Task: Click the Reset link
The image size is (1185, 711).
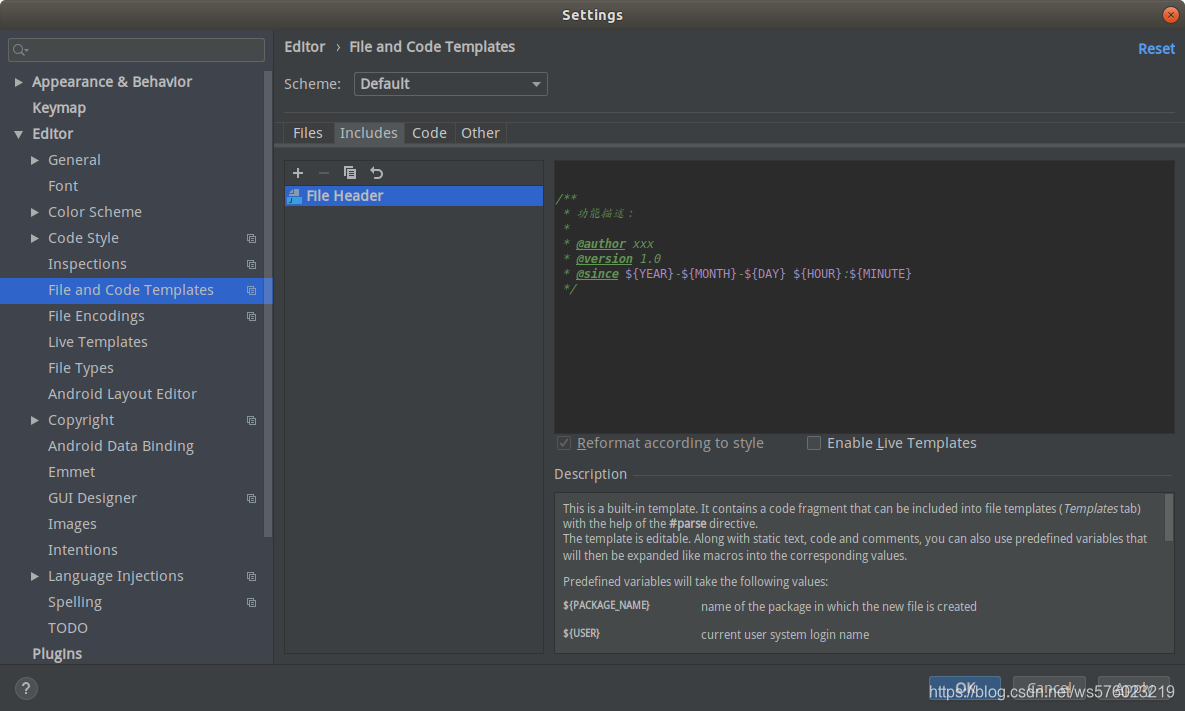Action: coord(1156,48)
